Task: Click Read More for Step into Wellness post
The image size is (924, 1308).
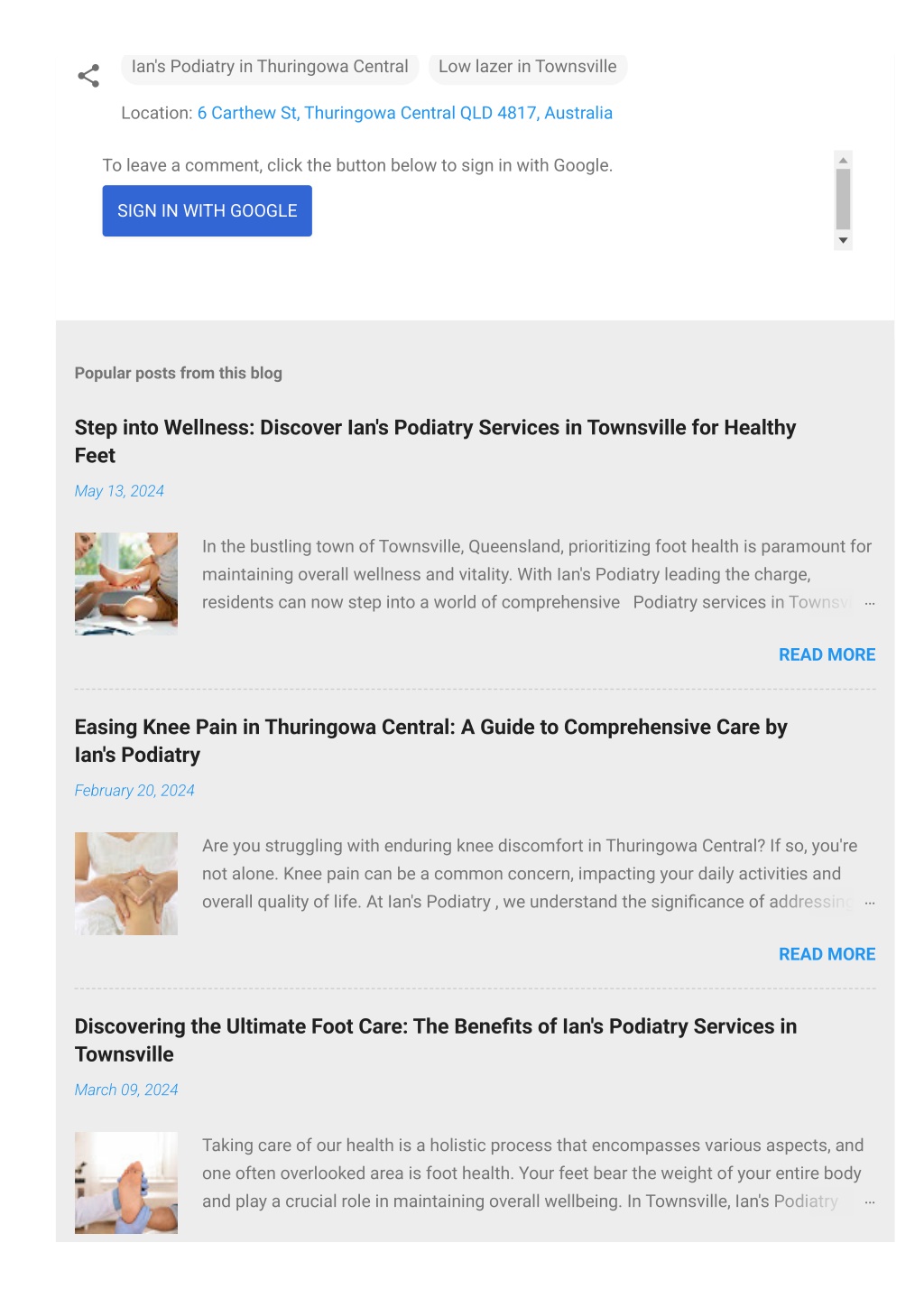Action: click(x=827, y=654)
